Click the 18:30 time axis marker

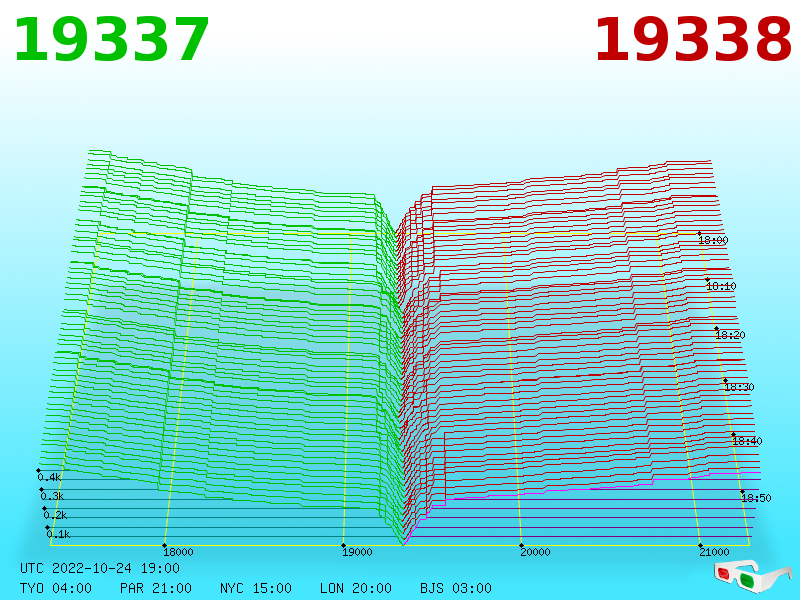coord(739,387)
